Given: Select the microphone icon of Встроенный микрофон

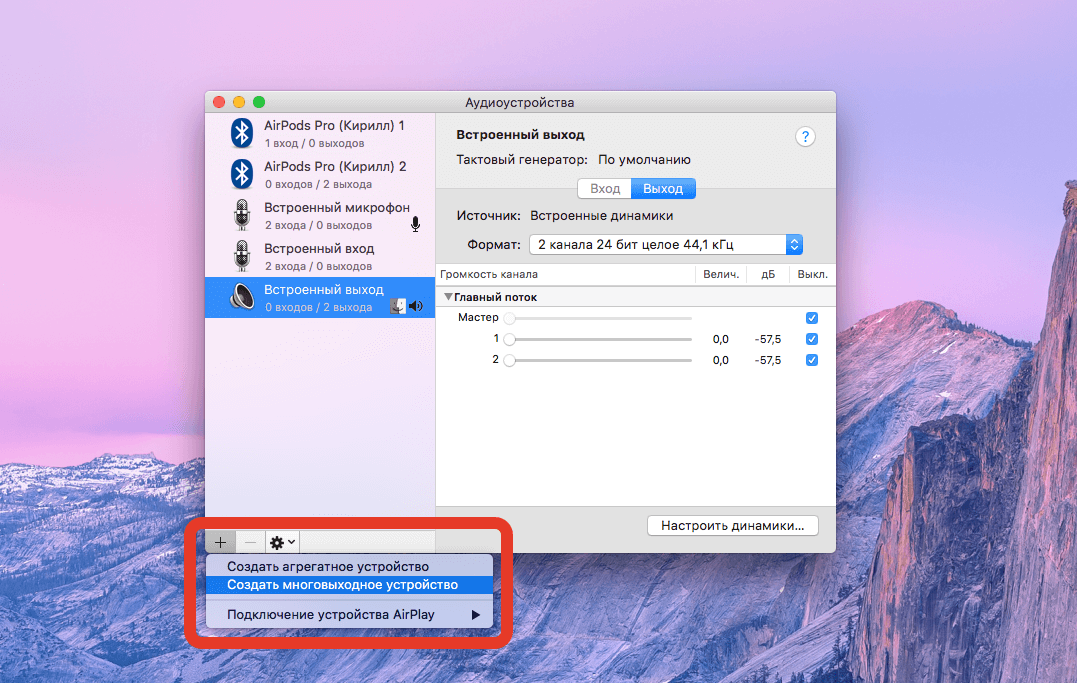Looking at the screenshot, I should [241, 215].
